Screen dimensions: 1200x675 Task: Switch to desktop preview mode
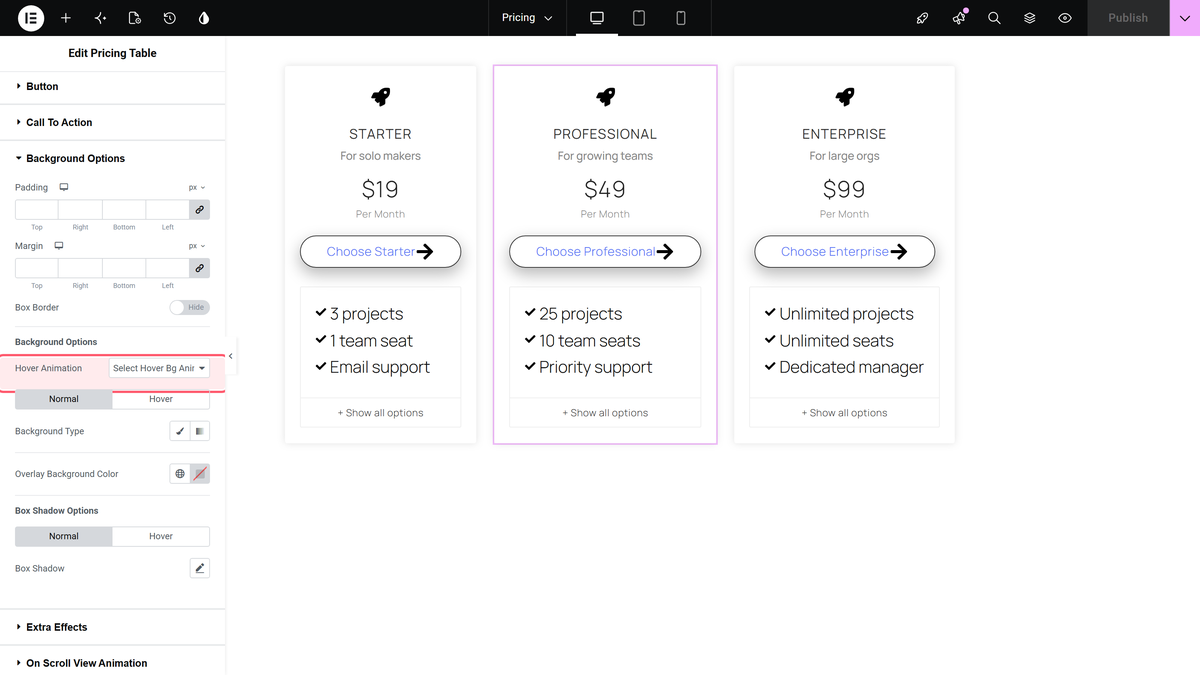[597, 18]
